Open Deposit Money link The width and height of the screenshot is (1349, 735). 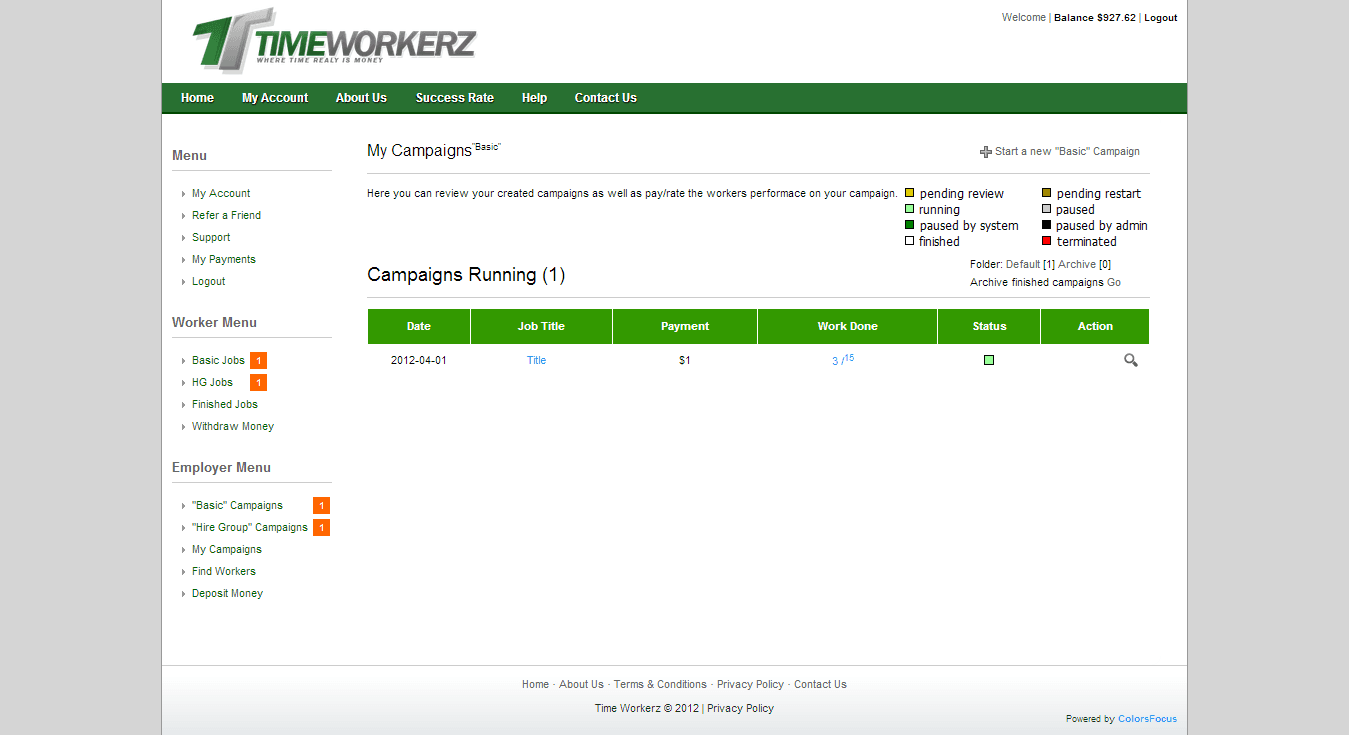coord(227,594)
